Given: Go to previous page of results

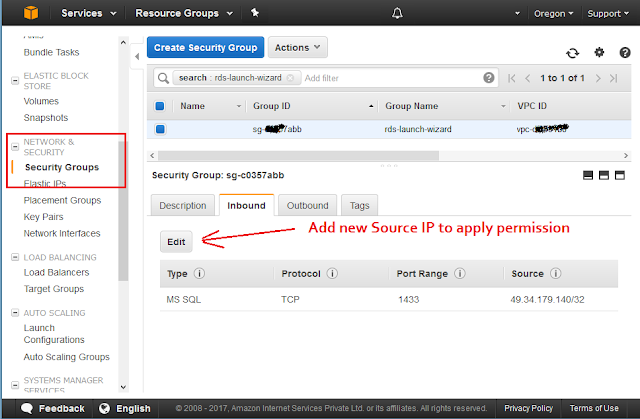Looking at the screenshot, I should click(527, 78).
